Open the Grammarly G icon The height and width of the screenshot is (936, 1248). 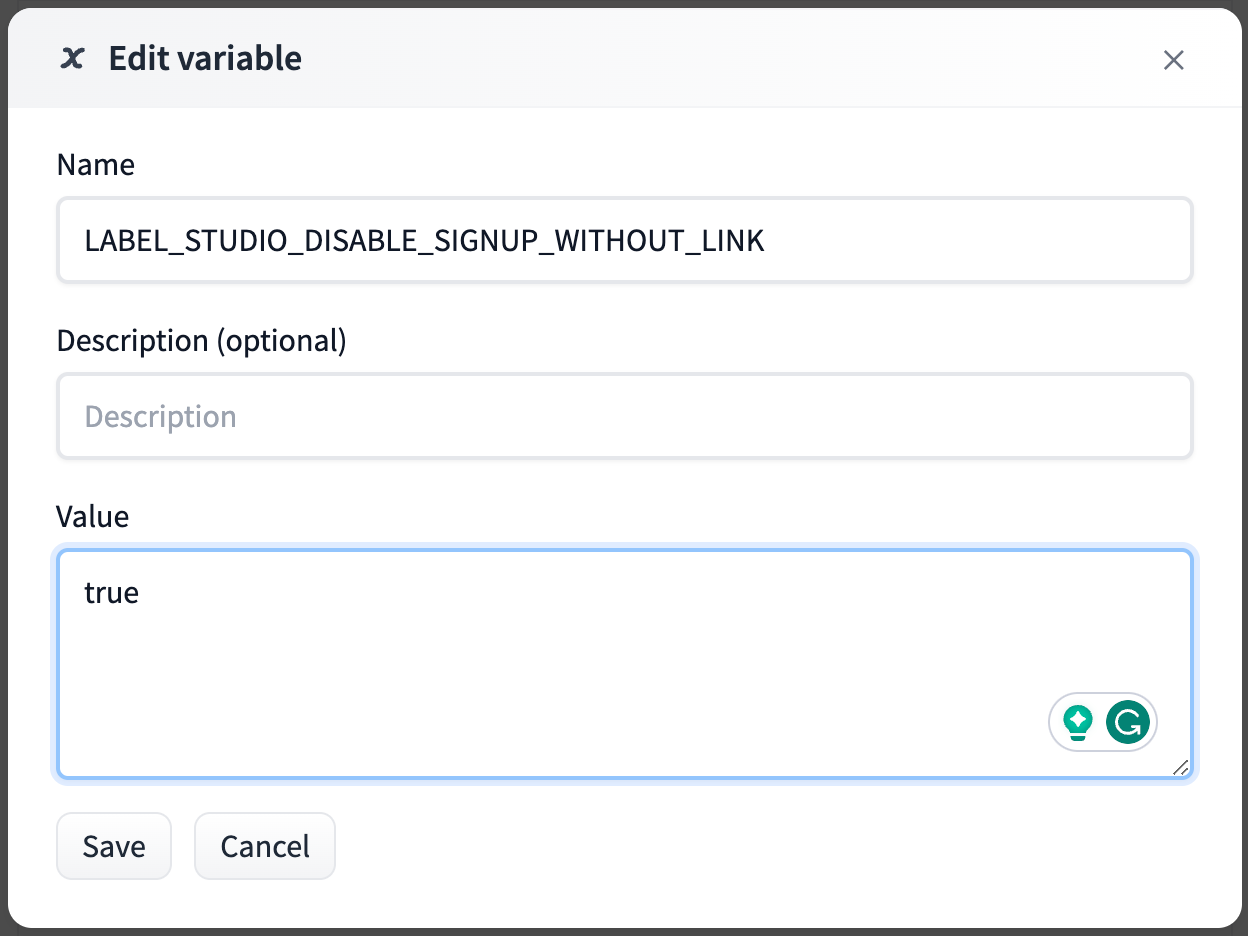pyautogui.click(x=1128, y=721)
